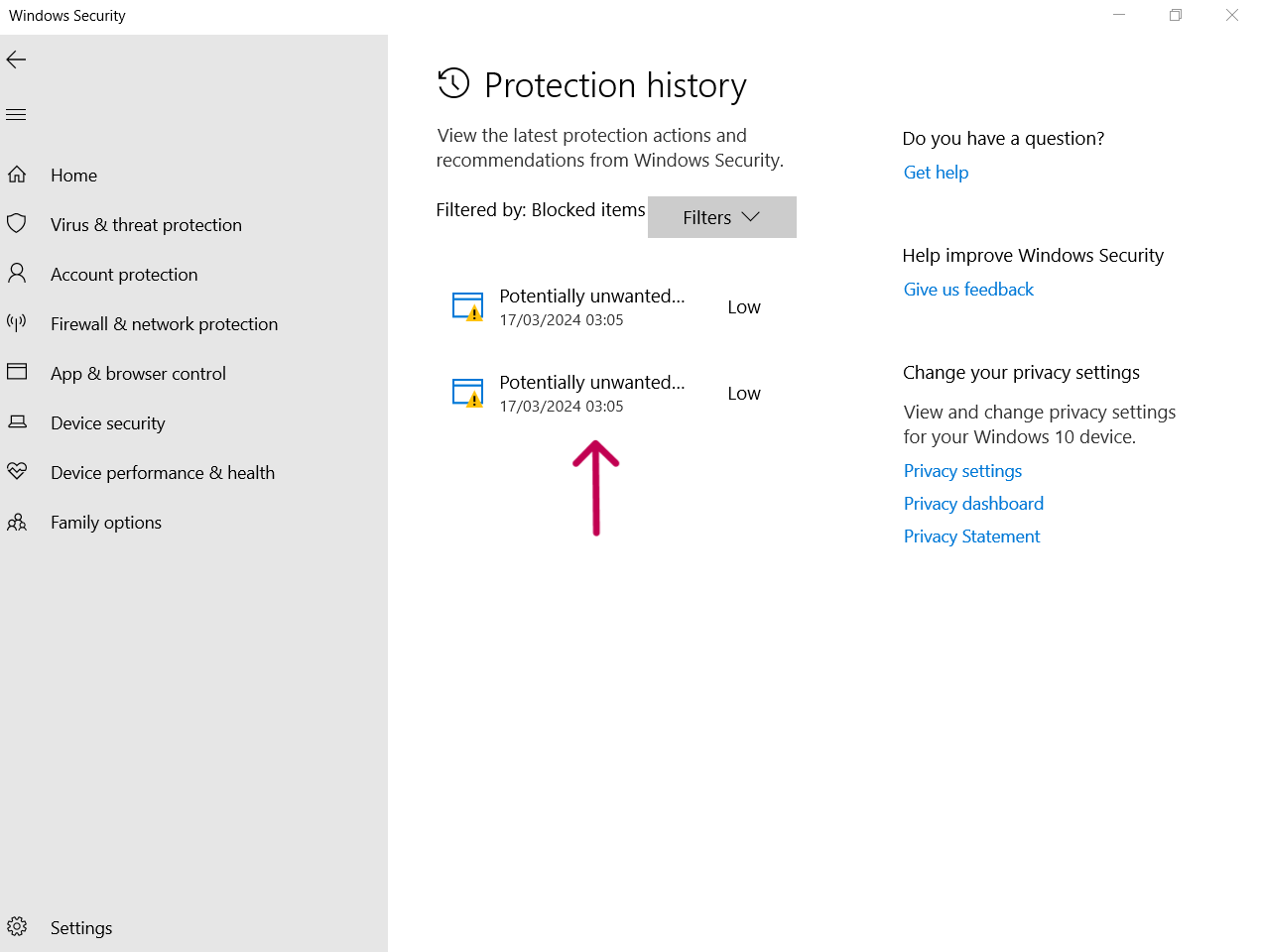The height and width of the screenshot is (952, 1261).
Task: Click the Account protection person icon
Action: point(17,273)
